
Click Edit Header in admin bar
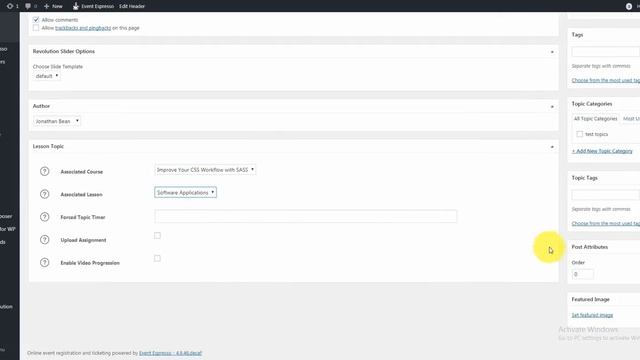[132, 6]
